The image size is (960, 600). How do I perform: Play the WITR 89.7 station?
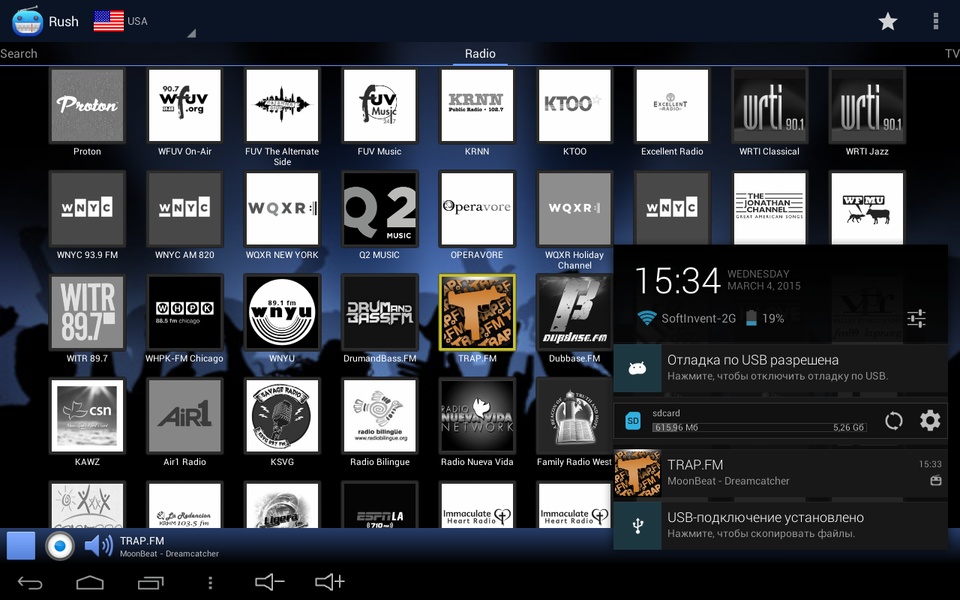click(87, 312)
